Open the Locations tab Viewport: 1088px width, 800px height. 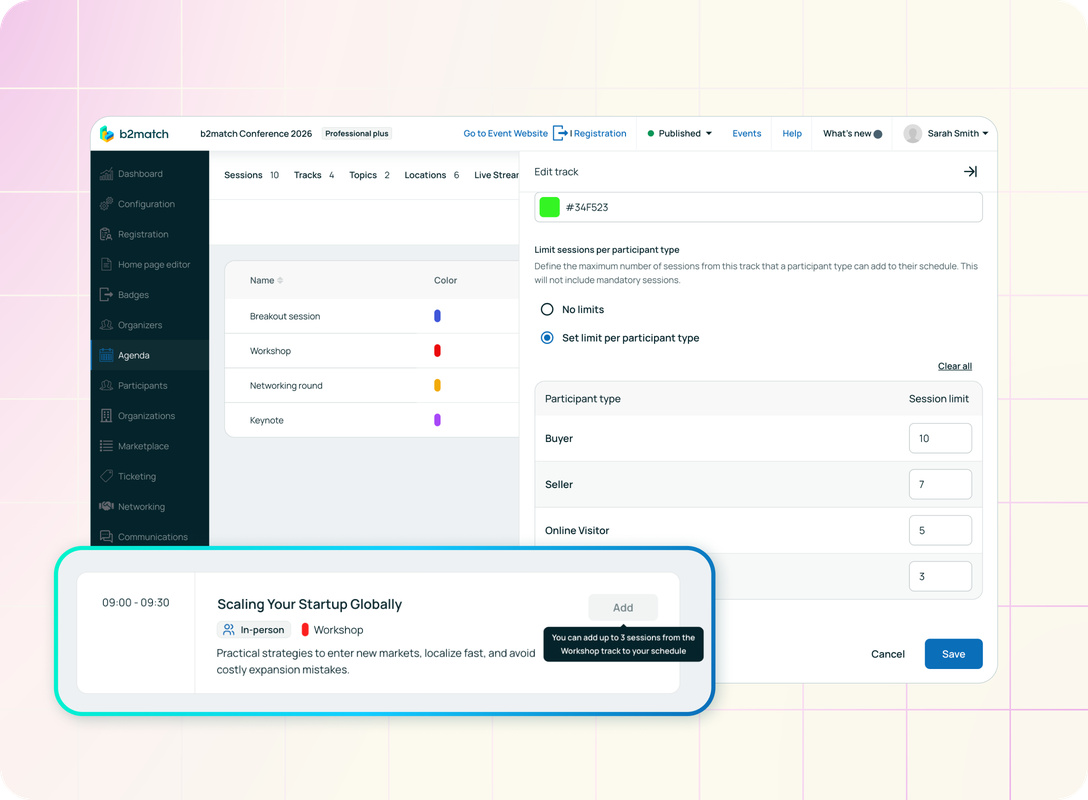click(431, 175)
